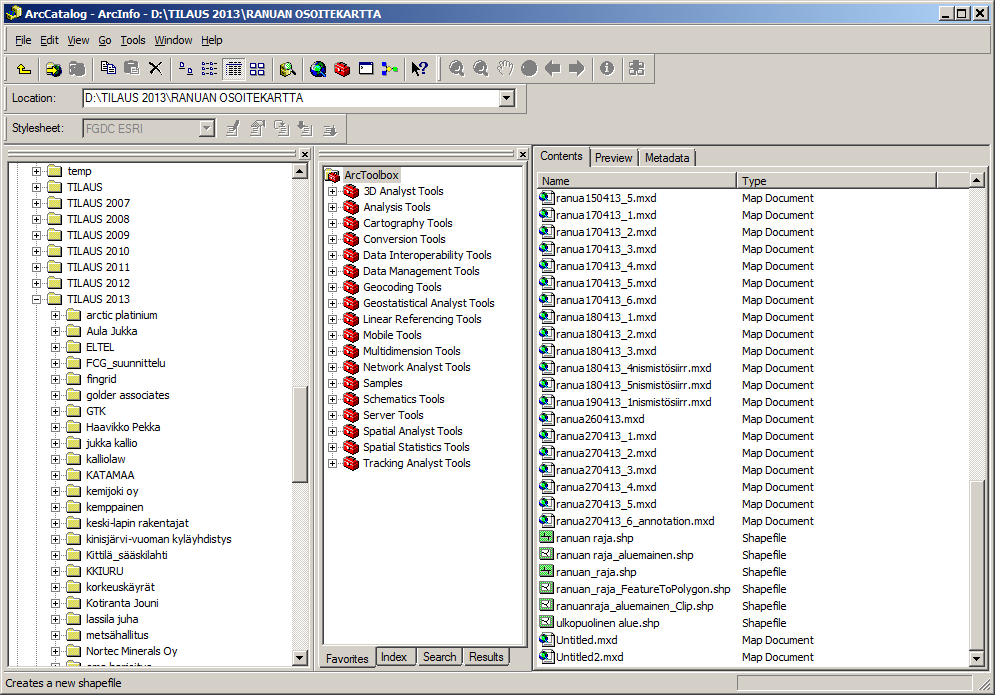Select the Pan hand tool
995x695 pixels.
tap(504, 69)
